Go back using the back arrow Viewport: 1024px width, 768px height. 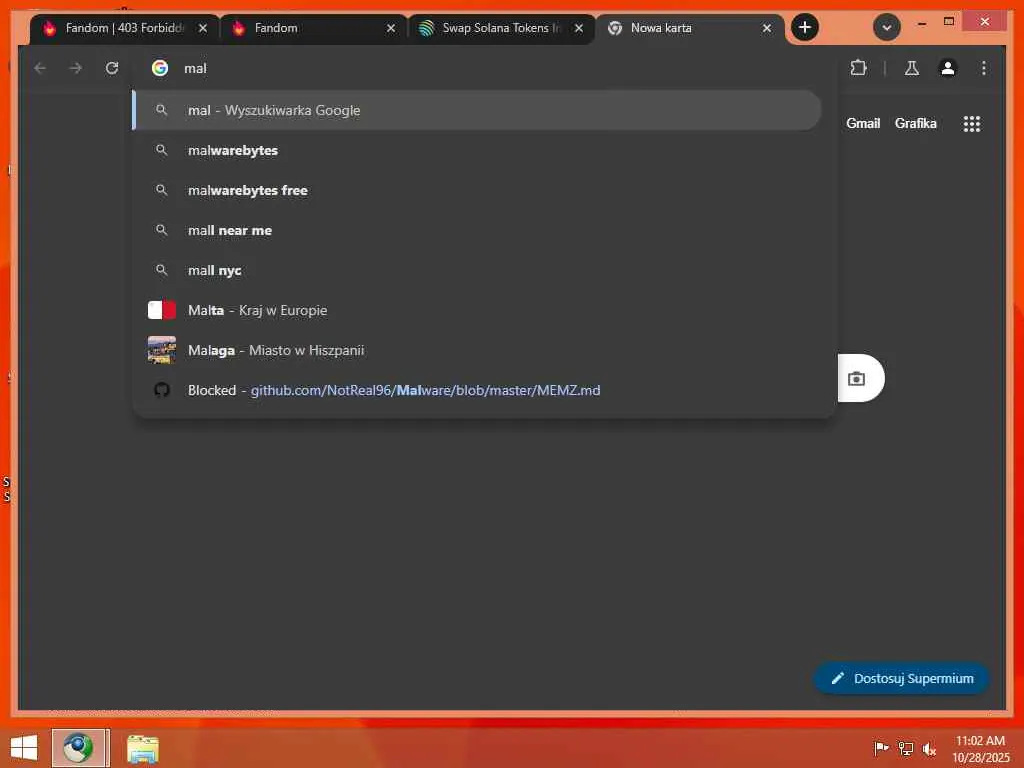point(40,68)
